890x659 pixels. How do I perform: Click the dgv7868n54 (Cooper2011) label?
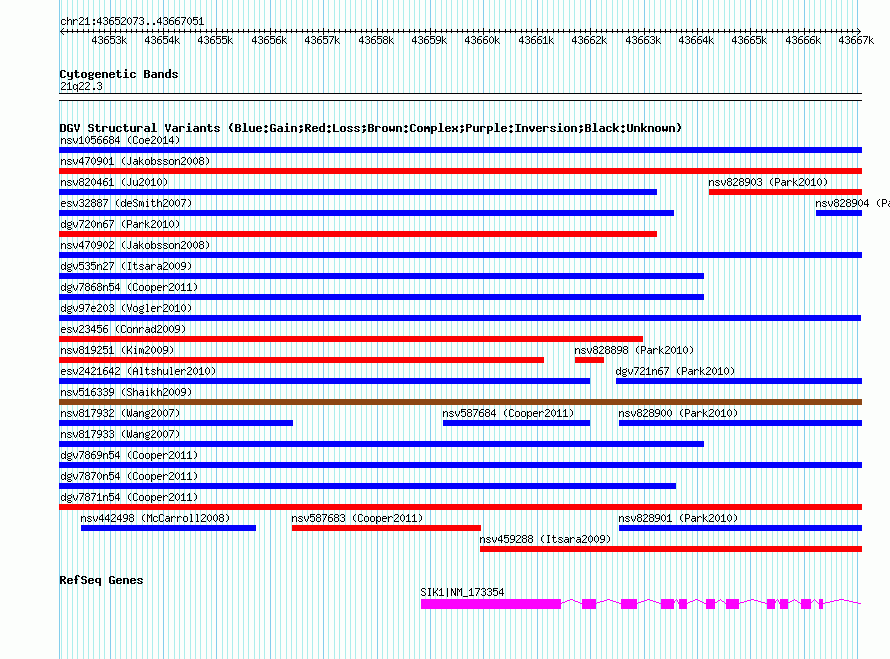(x=129, y=287)
